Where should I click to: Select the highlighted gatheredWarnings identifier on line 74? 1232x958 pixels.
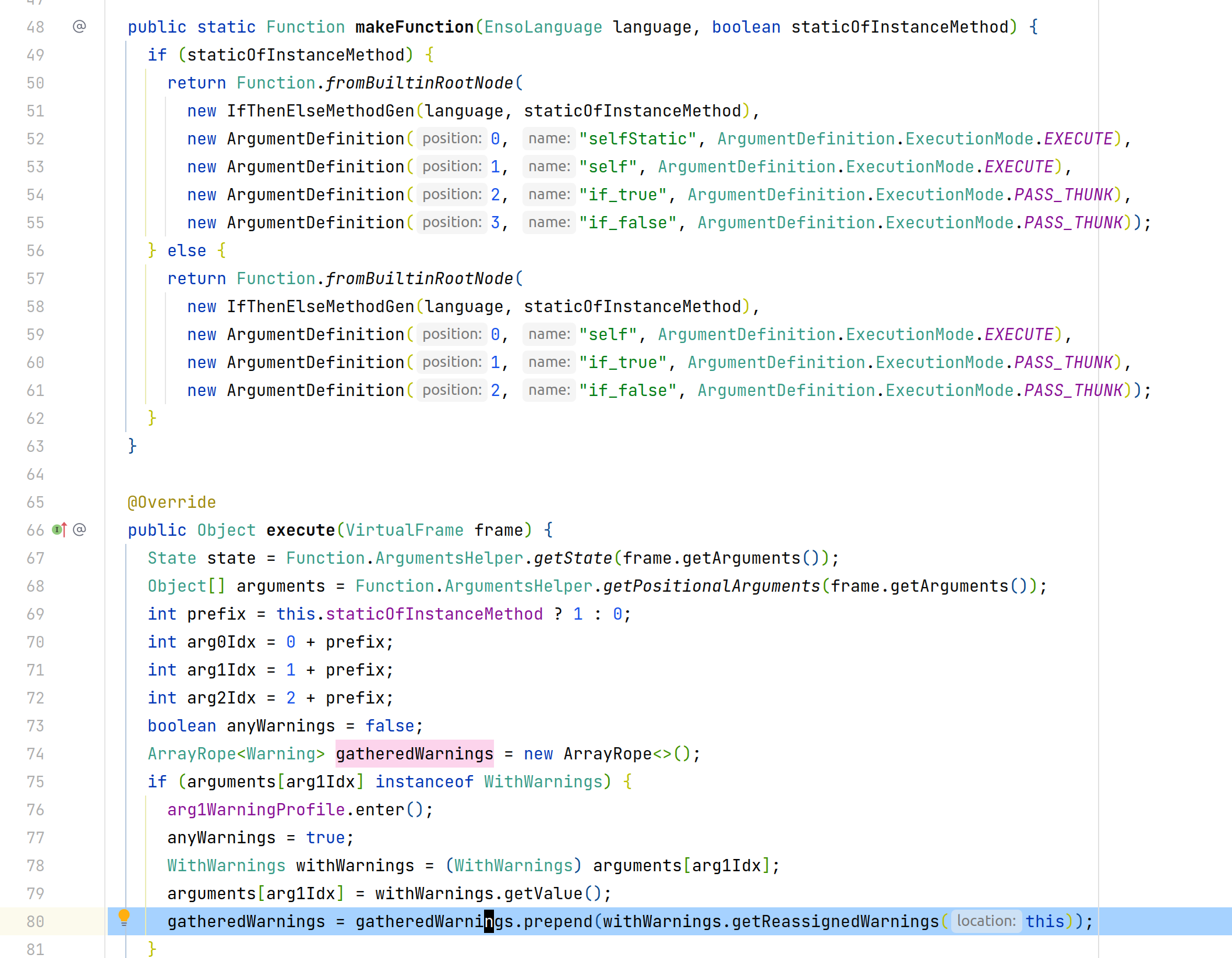coord(414,754)
